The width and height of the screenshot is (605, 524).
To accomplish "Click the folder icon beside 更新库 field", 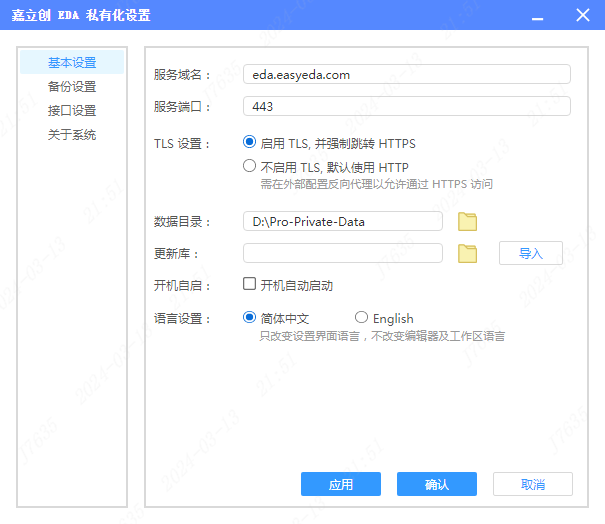I will click(x=467, y=254).
